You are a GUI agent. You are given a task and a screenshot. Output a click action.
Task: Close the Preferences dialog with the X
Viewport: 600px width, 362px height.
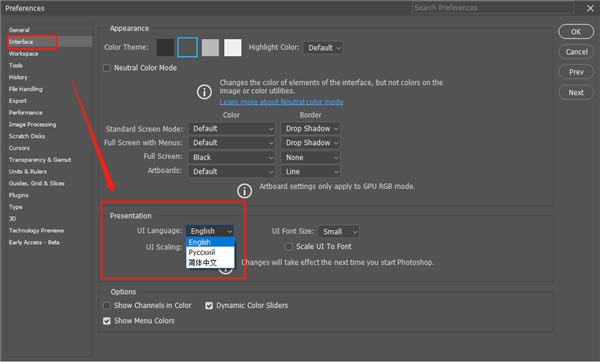[590, 8]
